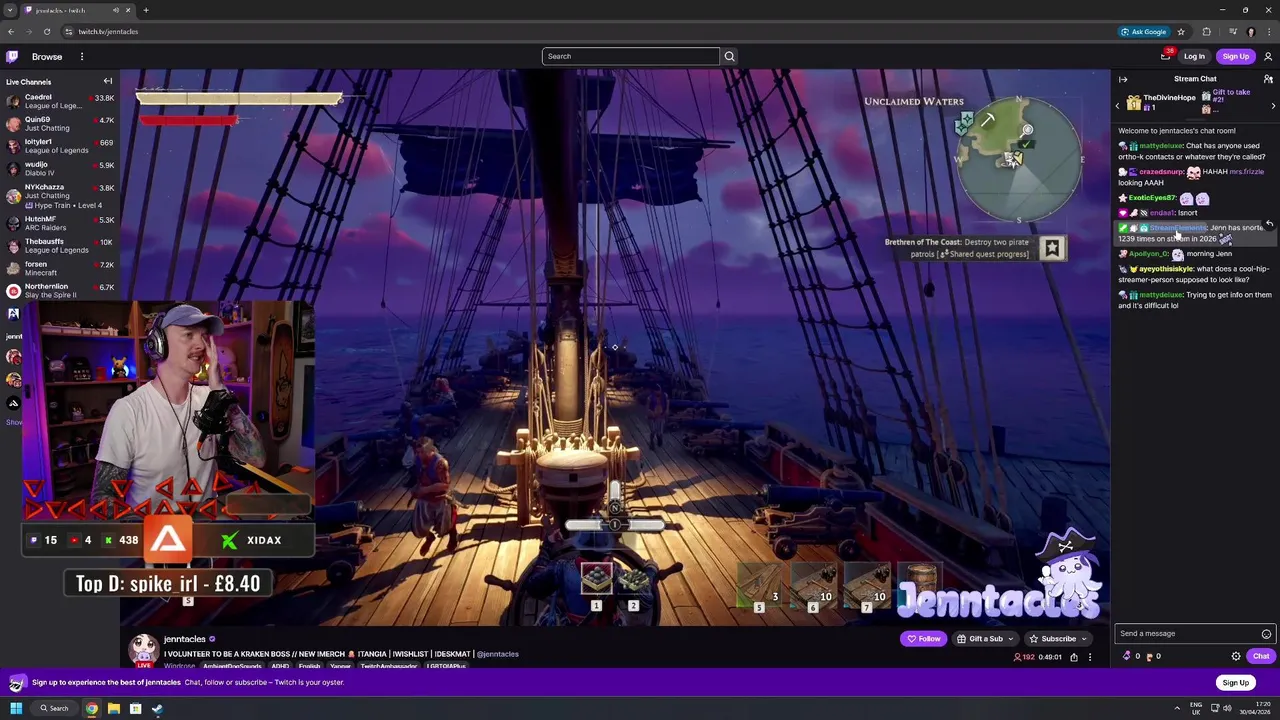Open the chat settings gear icon
This screenshot has width=1280, height=720.
coord(1236,656)
